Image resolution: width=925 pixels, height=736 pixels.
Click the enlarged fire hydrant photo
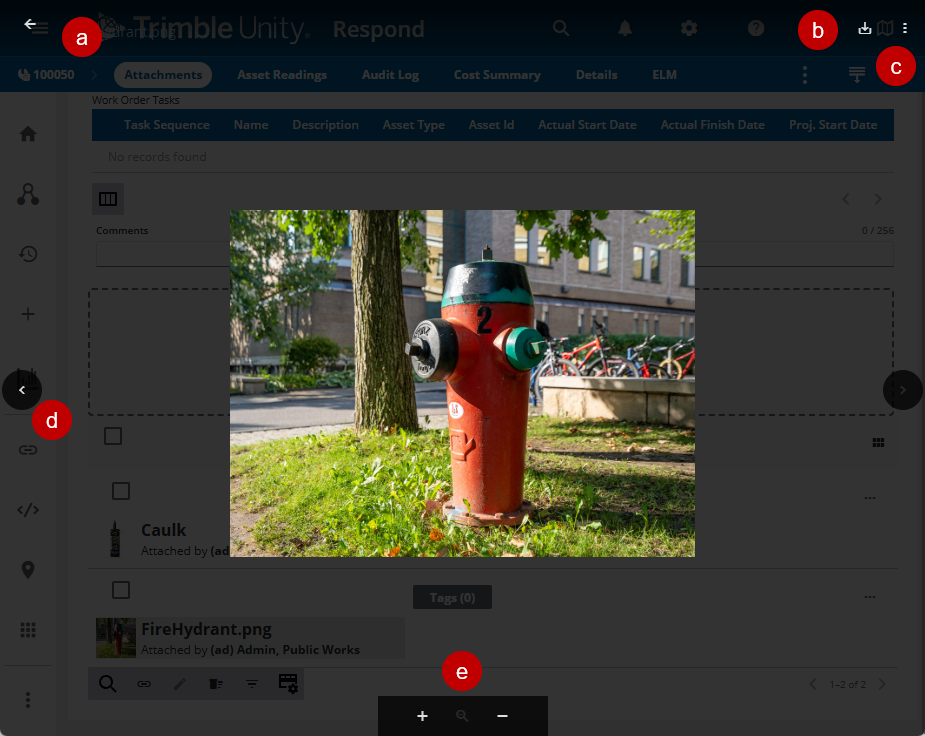point(462,383)
